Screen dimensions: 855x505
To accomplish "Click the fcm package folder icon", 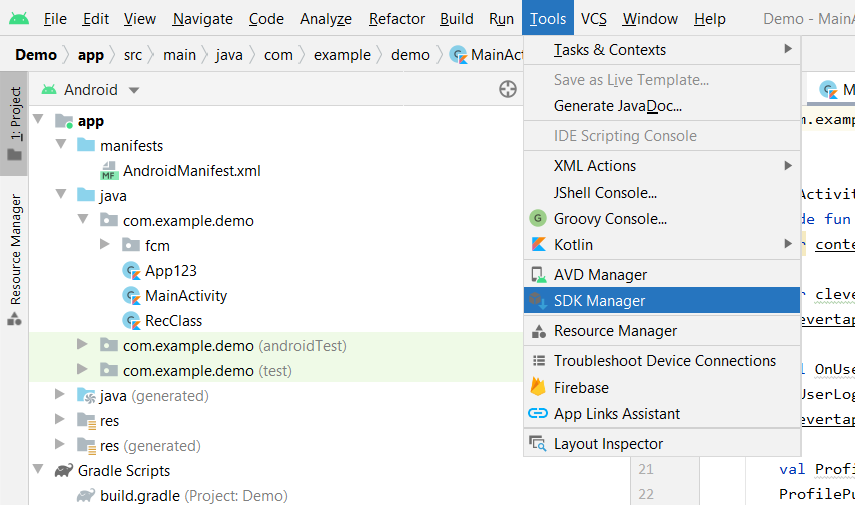I will (x=131, y=245).
